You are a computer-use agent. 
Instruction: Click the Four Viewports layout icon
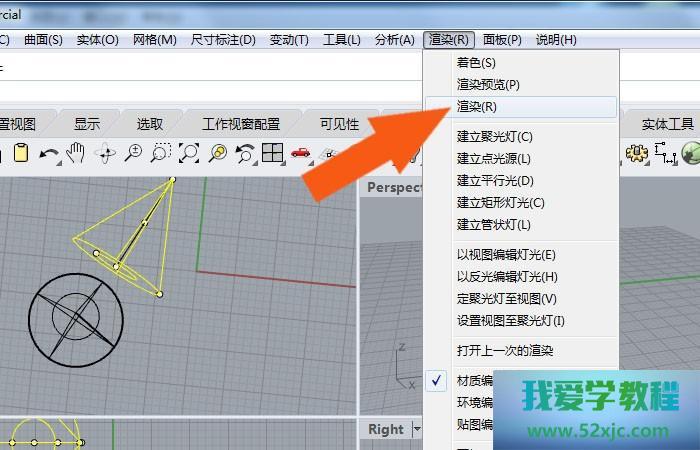273,153
